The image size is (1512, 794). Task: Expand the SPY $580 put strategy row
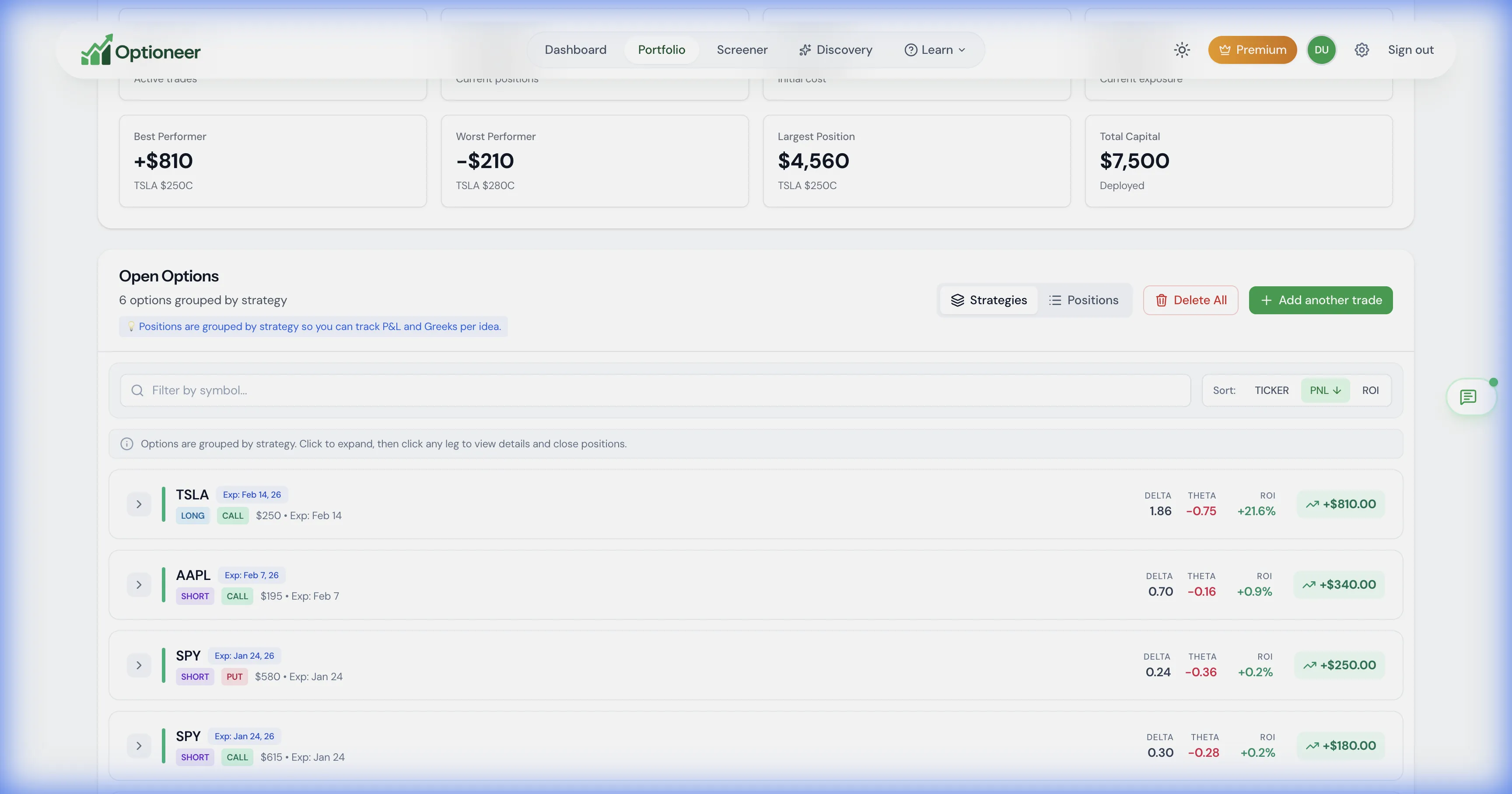point(139,665)
